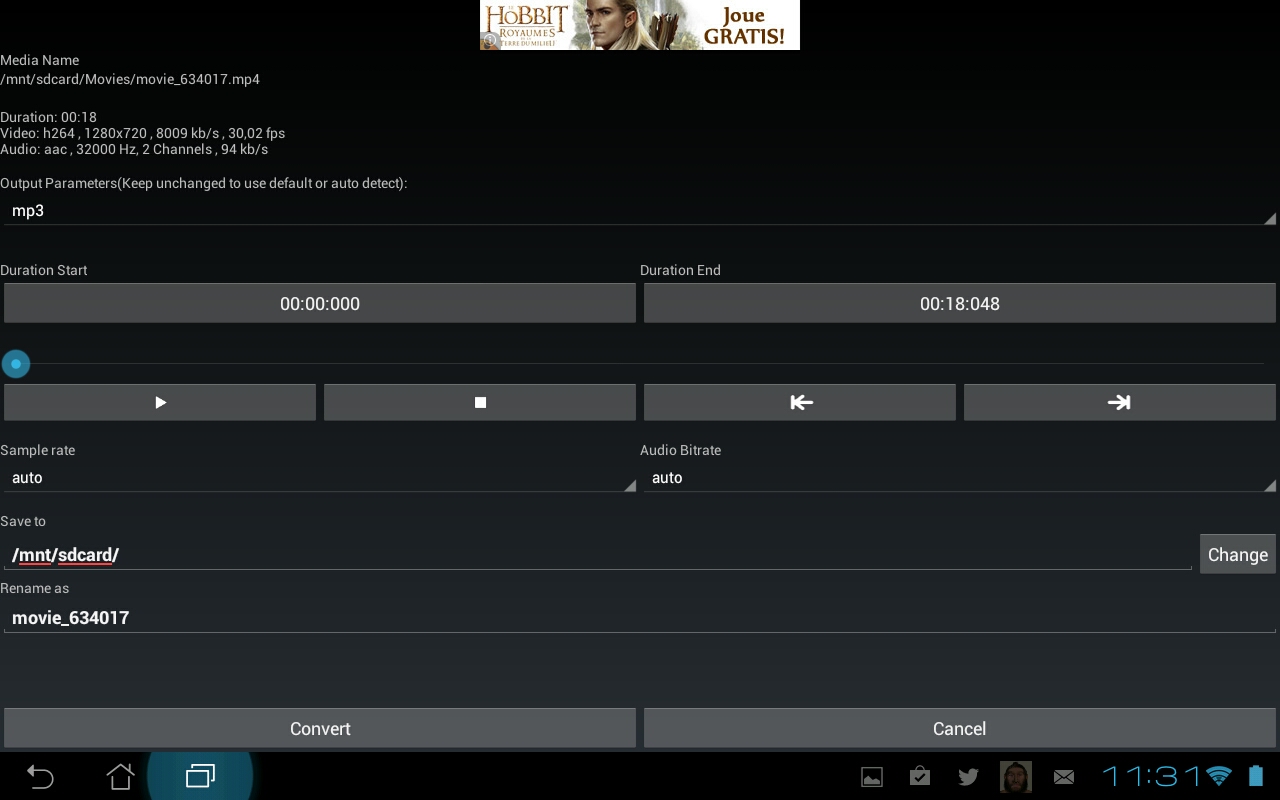This screenshot has width=1280, height=800.
Task: Tap the Play Store bag notification
Action: tap(920, 777)
